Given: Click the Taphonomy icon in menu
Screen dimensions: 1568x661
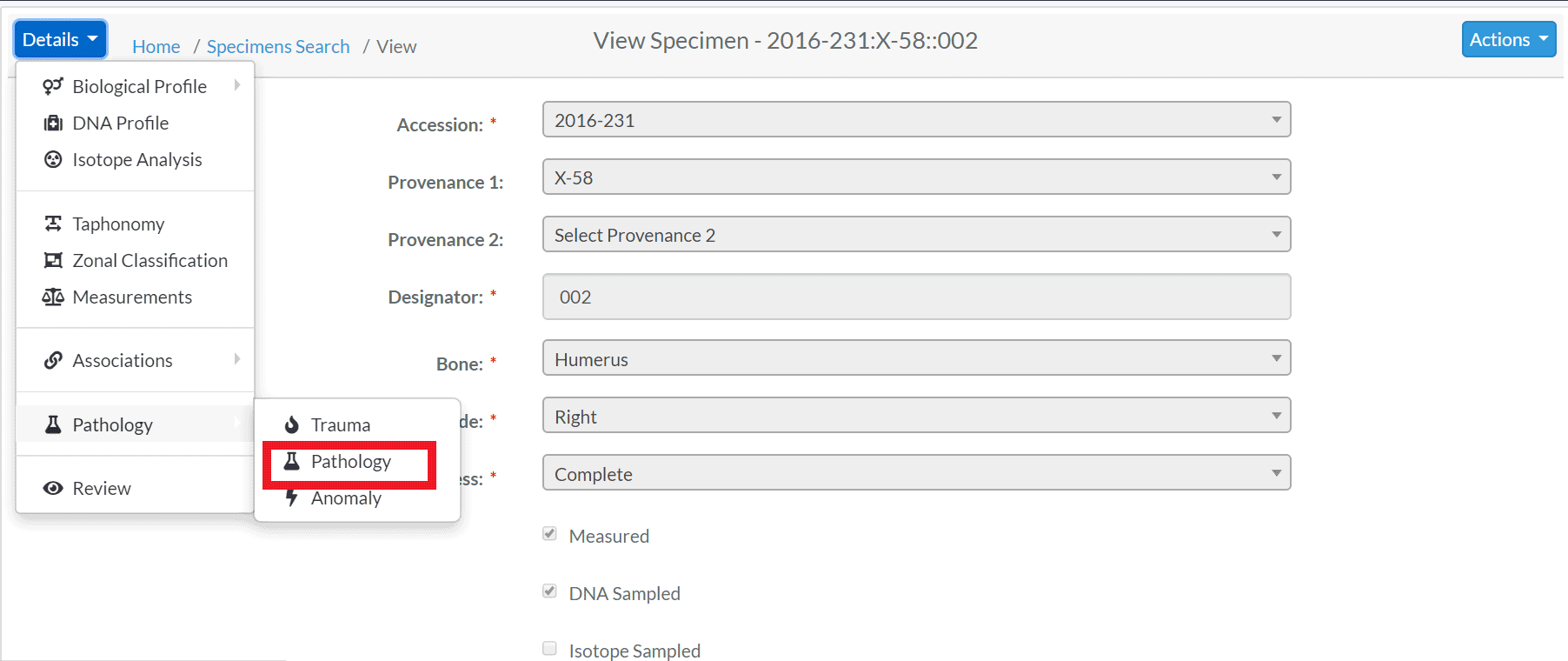Looking at the screenshot, I should [53, 224].
